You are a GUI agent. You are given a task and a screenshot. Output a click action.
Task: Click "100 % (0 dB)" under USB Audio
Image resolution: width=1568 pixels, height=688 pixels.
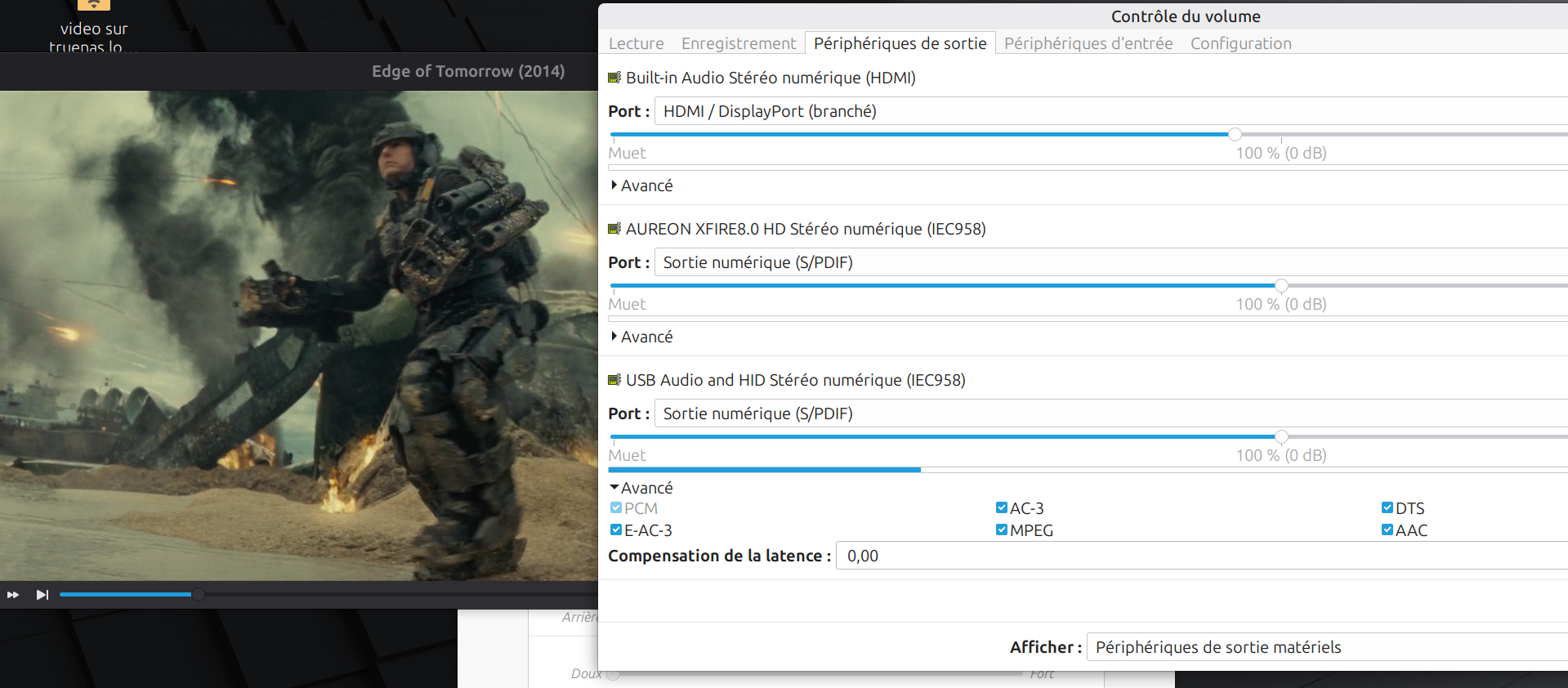point(1281,455)
